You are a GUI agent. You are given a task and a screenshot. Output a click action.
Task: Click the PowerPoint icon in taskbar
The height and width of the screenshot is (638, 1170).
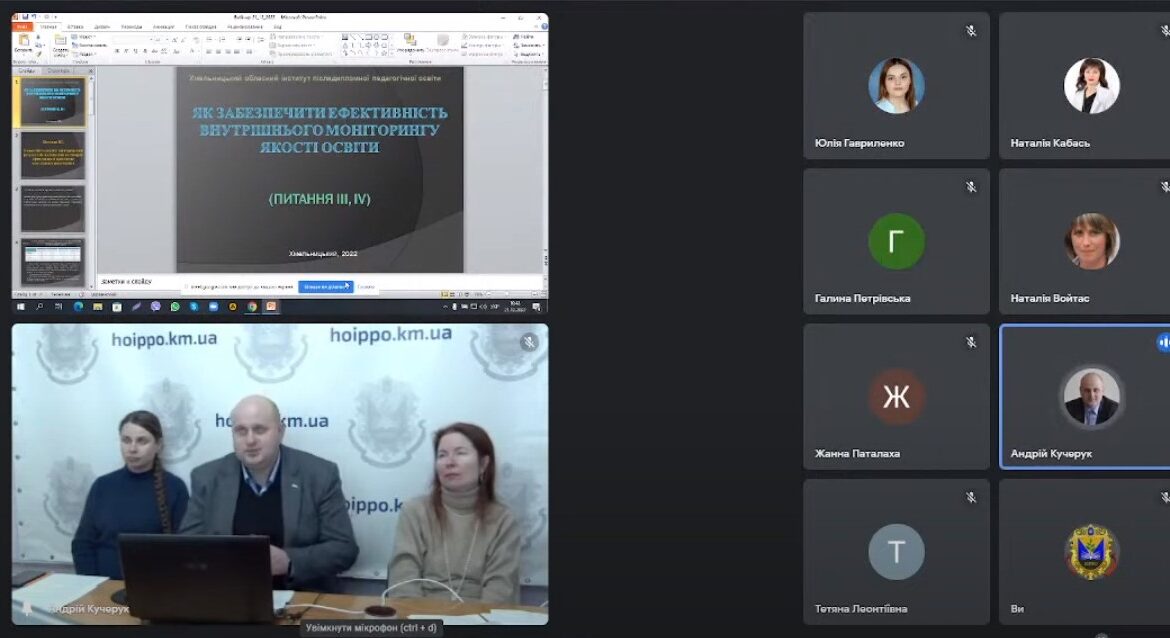click(x=272, y=307)
